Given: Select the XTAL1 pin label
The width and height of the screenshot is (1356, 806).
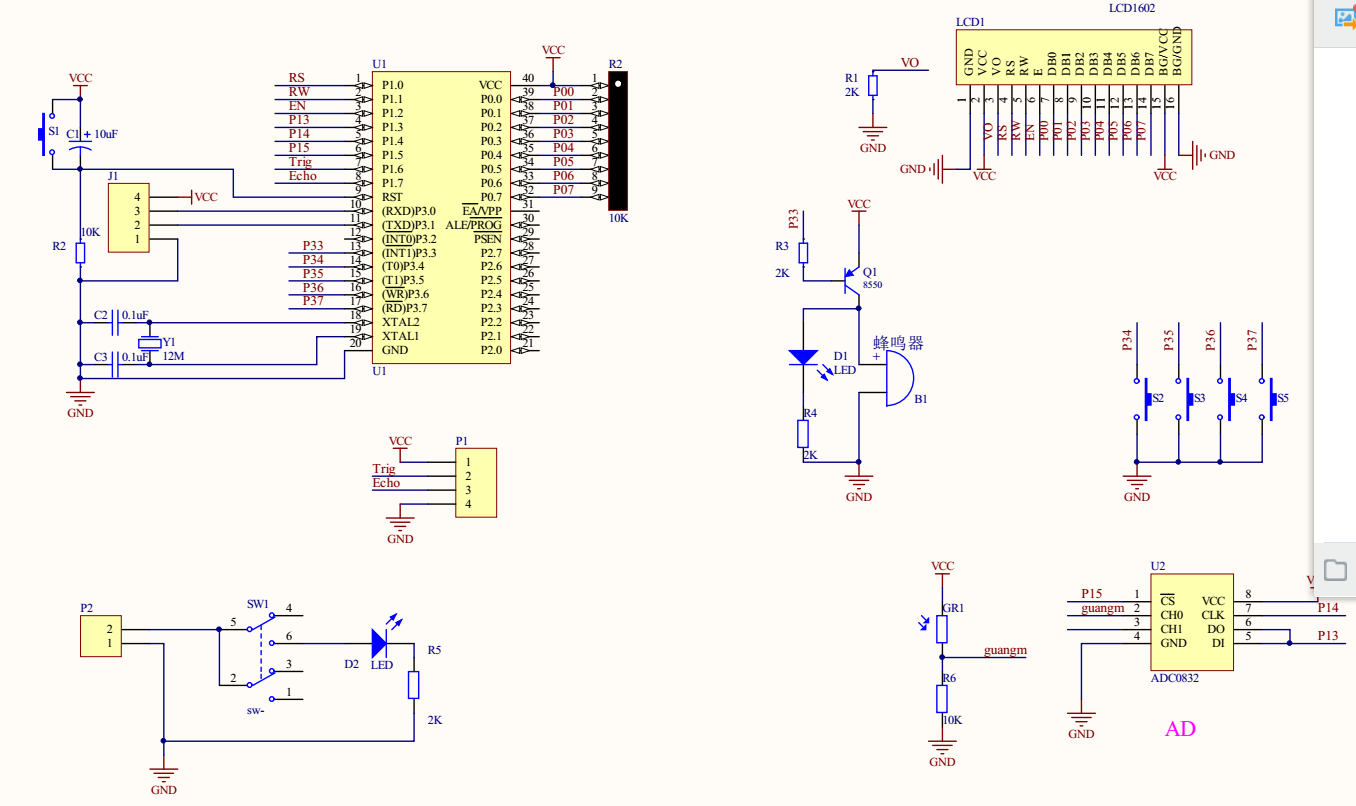Looking at the screenshot, I should [401, 336].
